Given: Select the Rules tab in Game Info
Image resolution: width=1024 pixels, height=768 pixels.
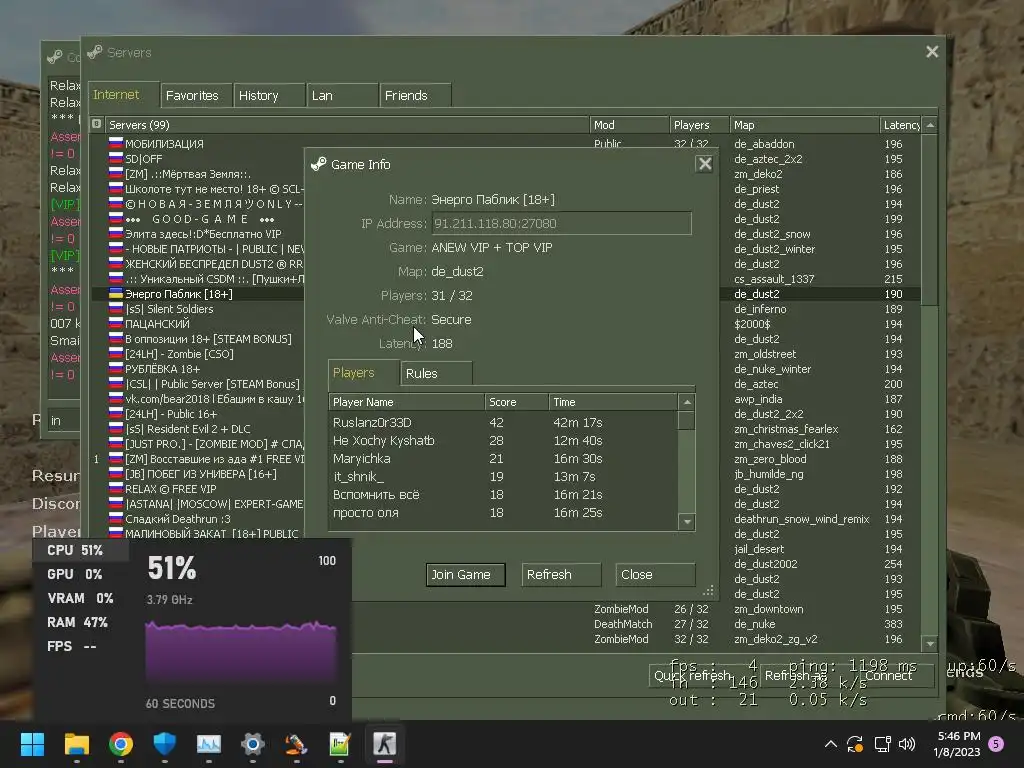Looking at the screenshot, I should 436,374.
